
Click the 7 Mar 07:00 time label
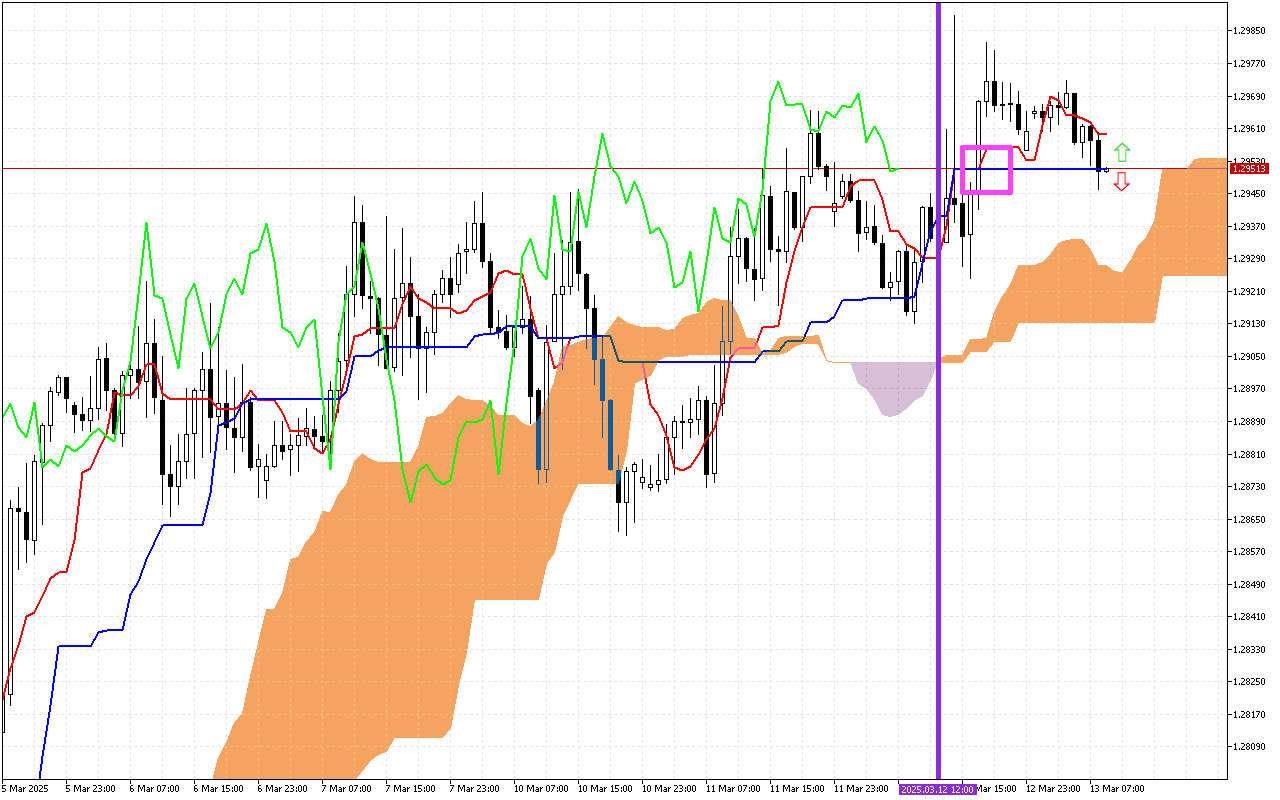tap(348, 789)
